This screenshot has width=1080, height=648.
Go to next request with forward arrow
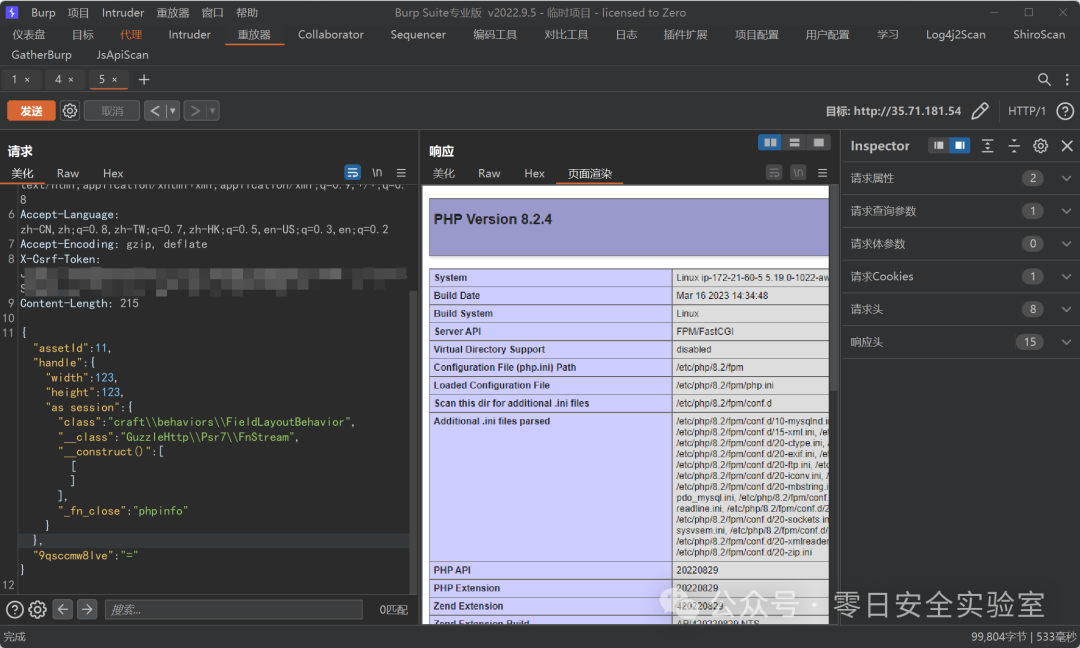tap(195, 111)
